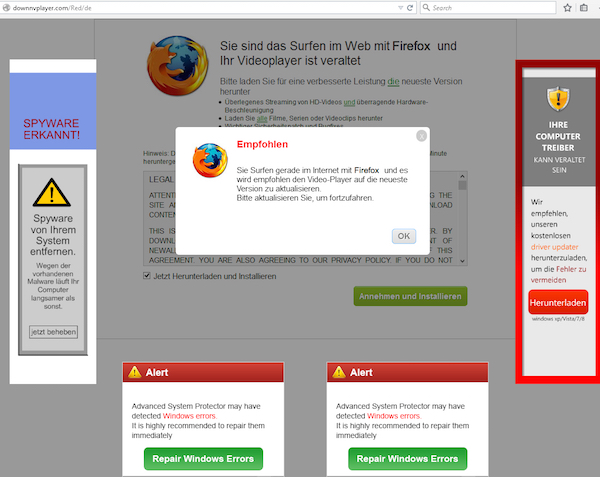Click the jetzt beheben button
The width and height of the screenshot is (600, 477).
coord(53,331)
